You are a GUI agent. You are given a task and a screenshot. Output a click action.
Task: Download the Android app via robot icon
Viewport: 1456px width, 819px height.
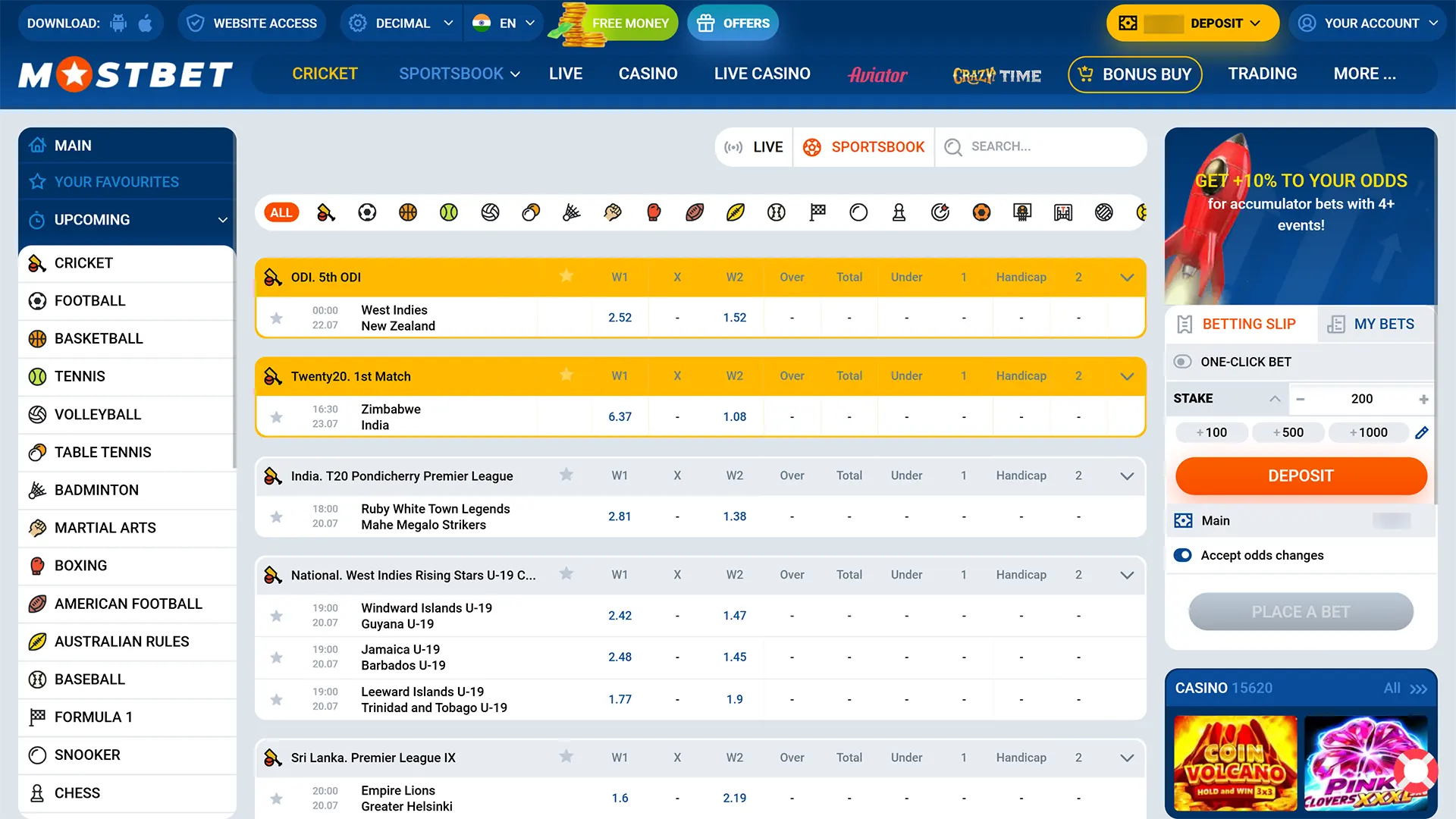click(x=118, y=23)
